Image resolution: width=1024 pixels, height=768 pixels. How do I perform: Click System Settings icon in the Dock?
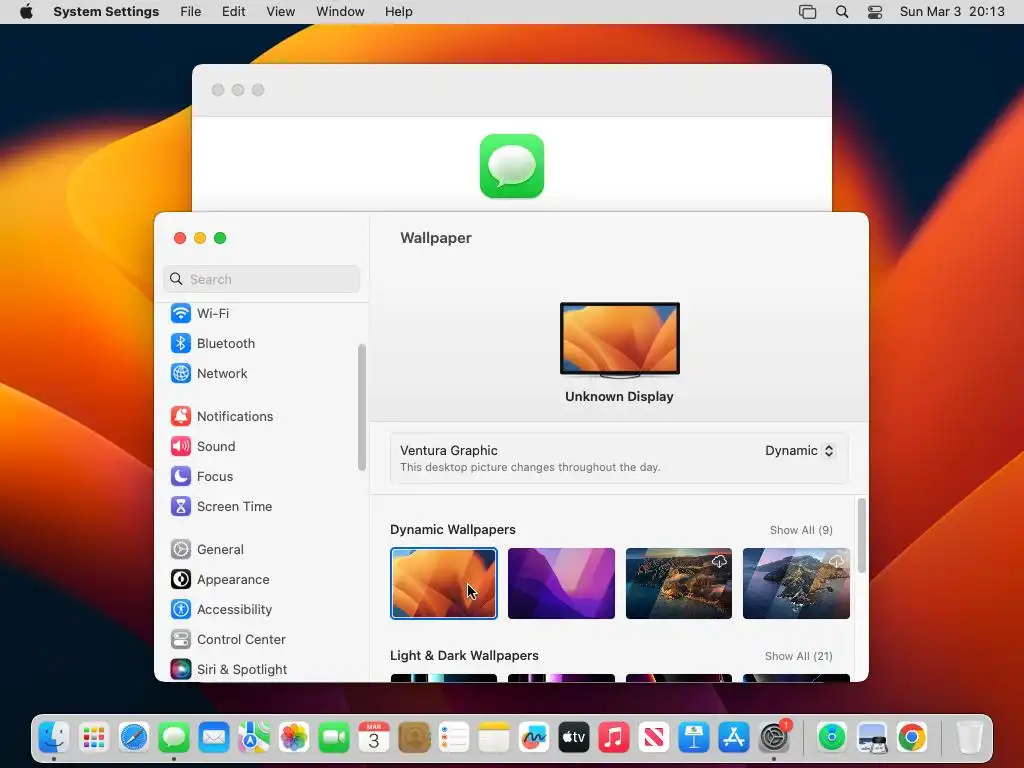point(774,737)
